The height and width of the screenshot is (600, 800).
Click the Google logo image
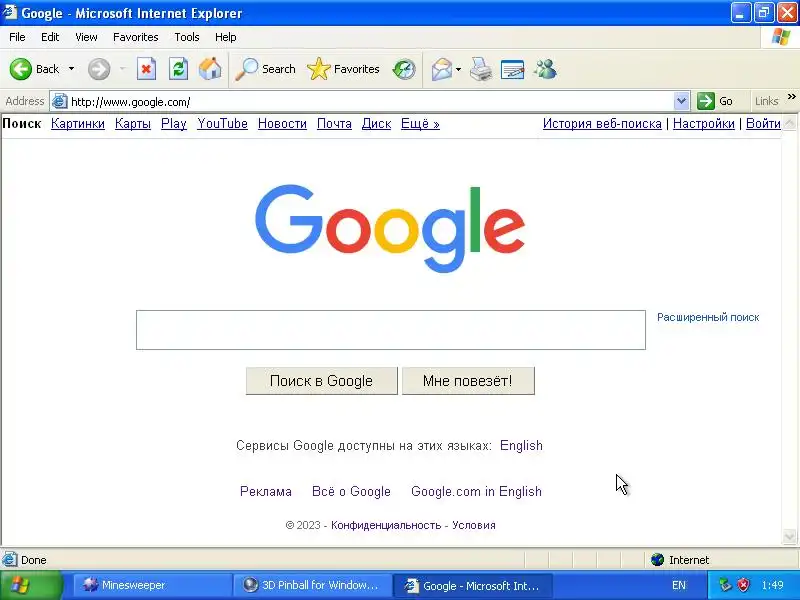[390, 228]
